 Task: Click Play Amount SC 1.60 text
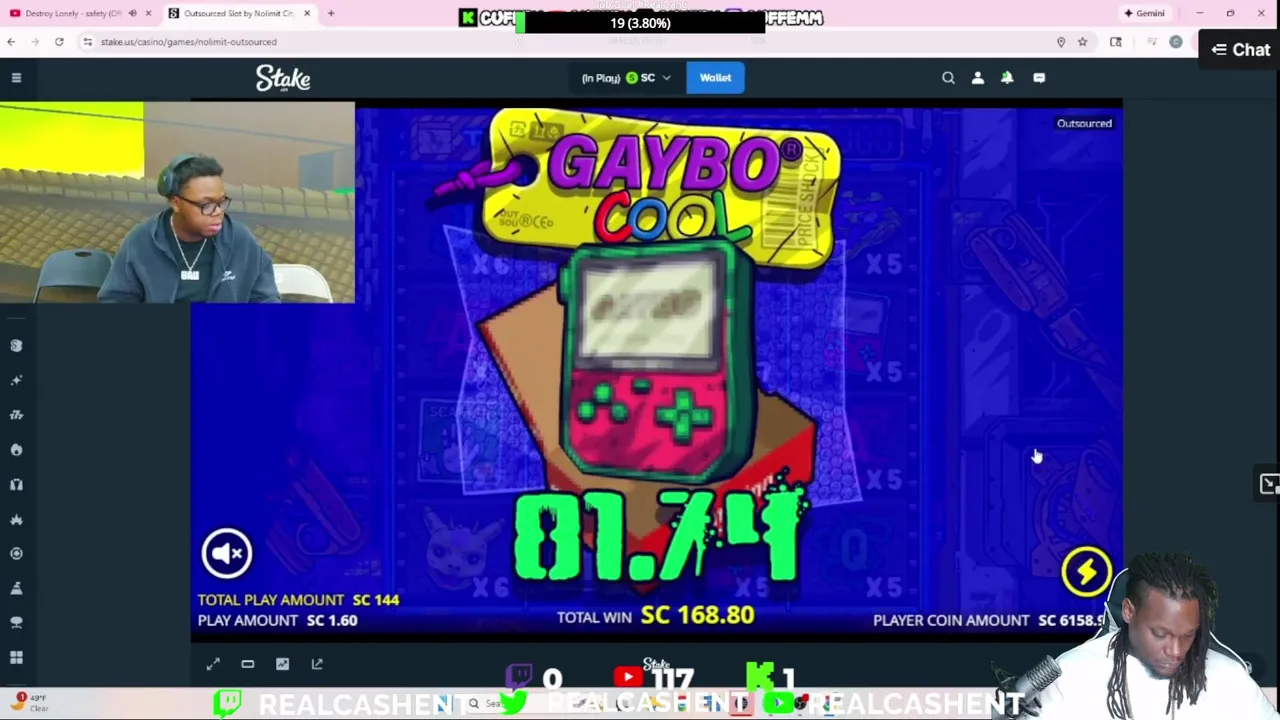(x=277, y=620)
